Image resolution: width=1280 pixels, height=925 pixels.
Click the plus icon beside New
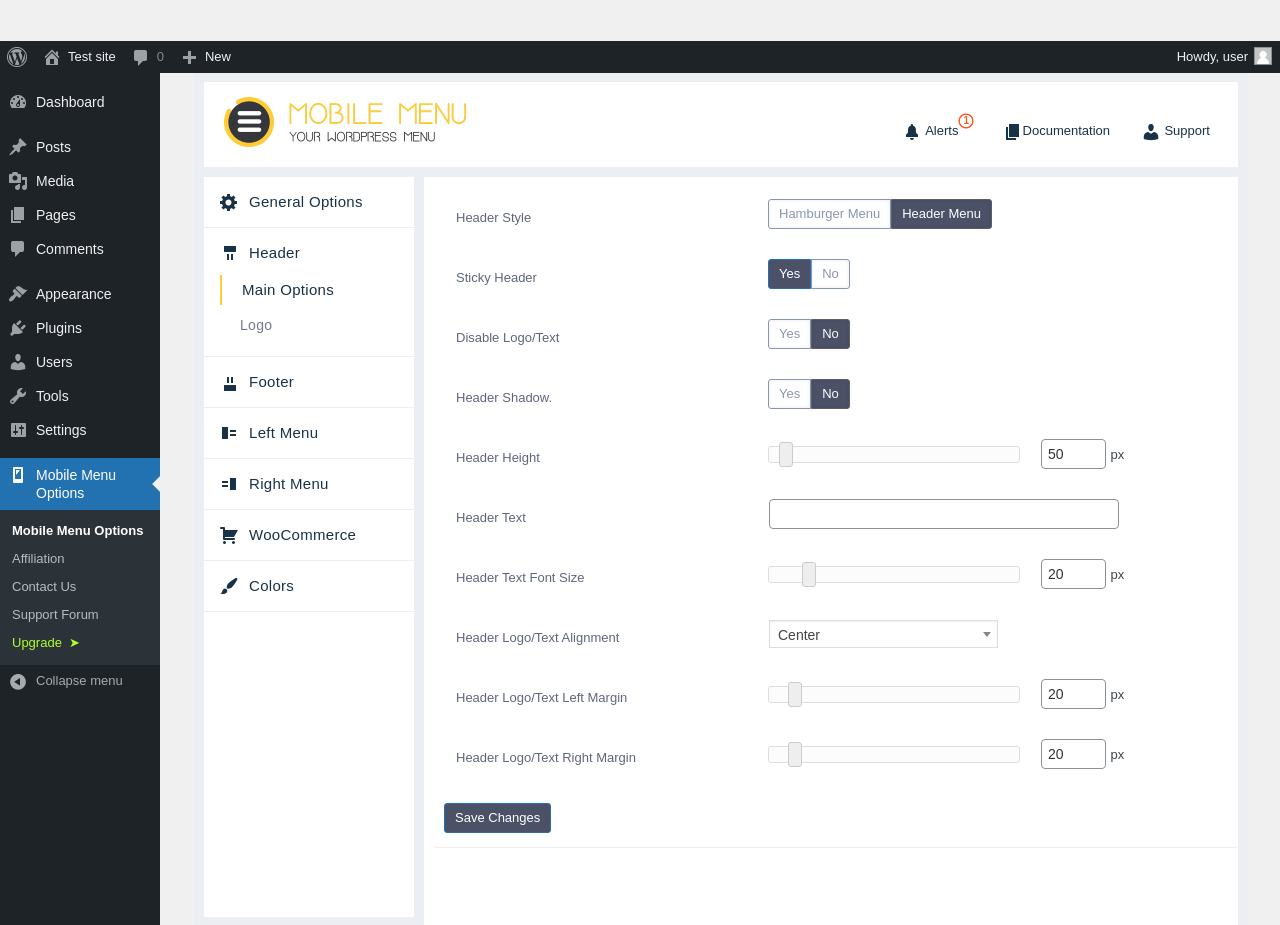pyautogui.click(x=189, y=57)
